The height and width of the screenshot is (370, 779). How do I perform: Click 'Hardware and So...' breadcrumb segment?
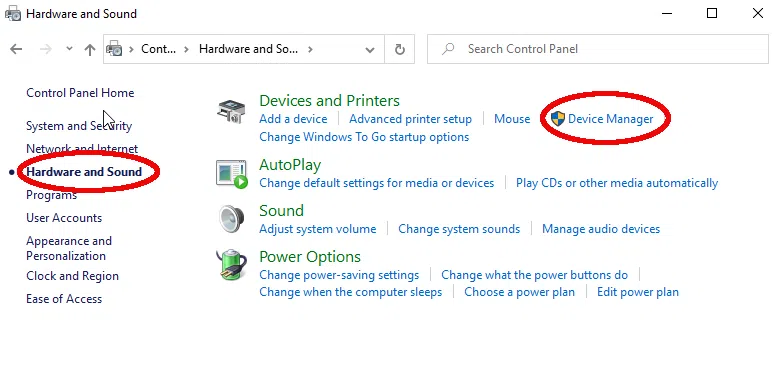coord(248,49)
